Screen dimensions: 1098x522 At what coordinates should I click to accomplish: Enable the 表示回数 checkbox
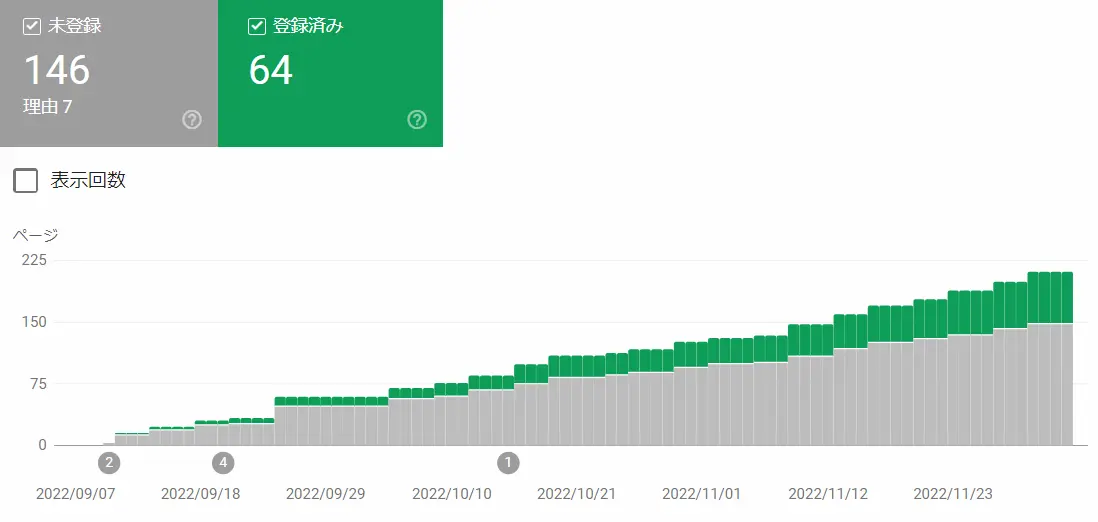[x=26, y=181]
